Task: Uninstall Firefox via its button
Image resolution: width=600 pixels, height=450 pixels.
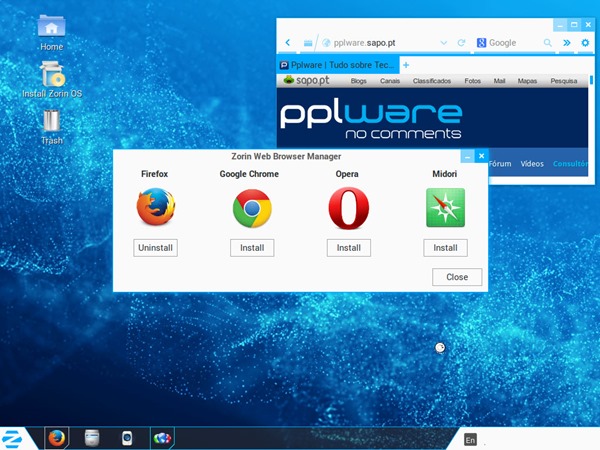Action: click(x=155, y=248)
